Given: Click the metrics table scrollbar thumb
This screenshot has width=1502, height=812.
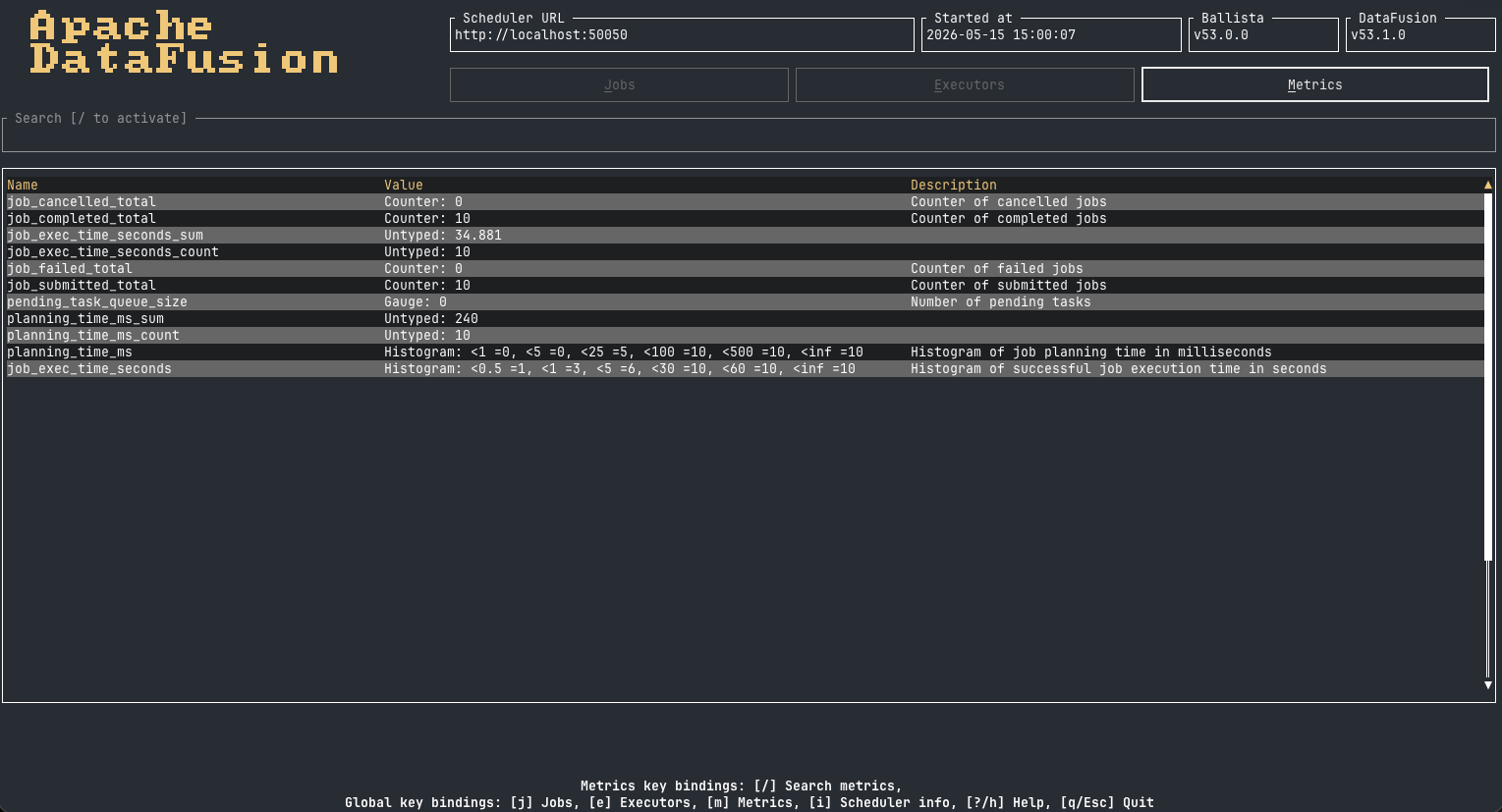Looking at the screenshot, I should point(1488,377).
